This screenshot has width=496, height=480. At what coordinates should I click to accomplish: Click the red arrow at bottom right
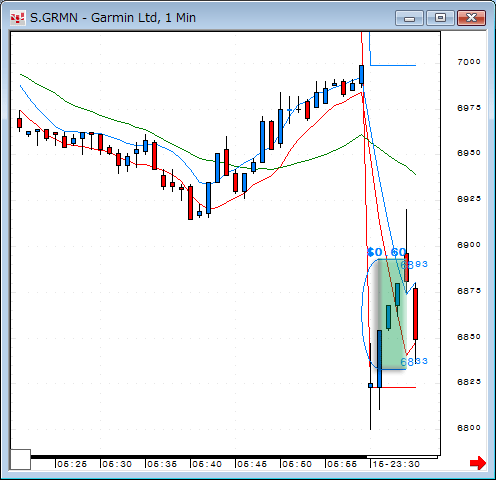(x=478, y=463)
